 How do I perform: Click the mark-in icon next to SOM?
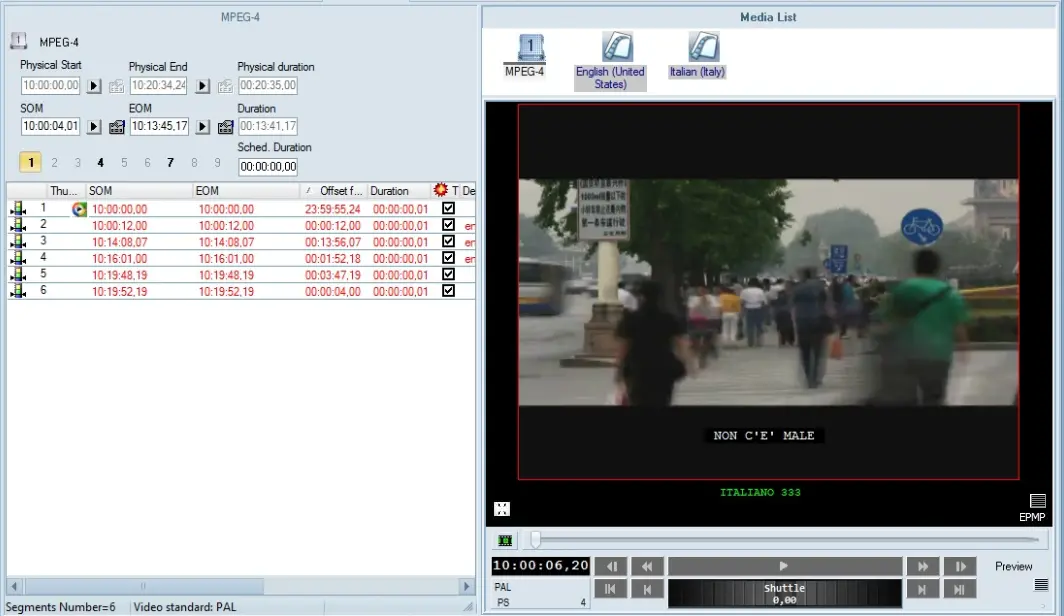click(x=117, y=127)
